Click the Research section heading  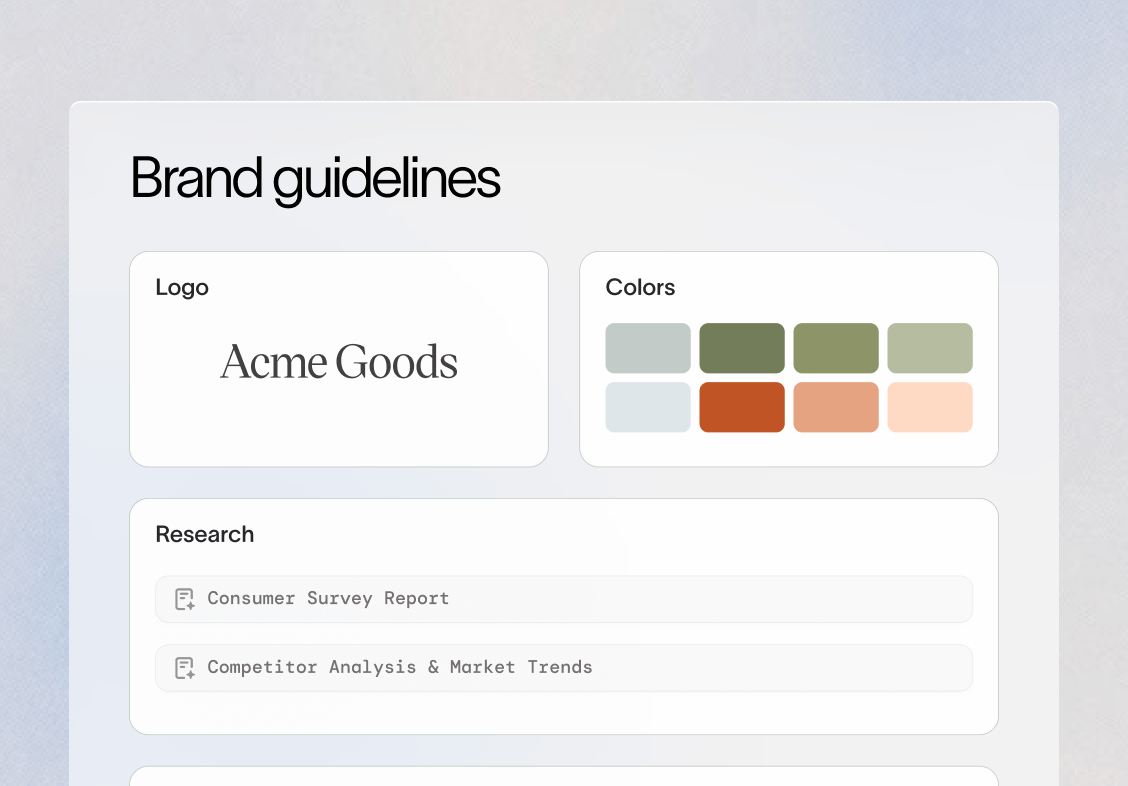point(205,534)
